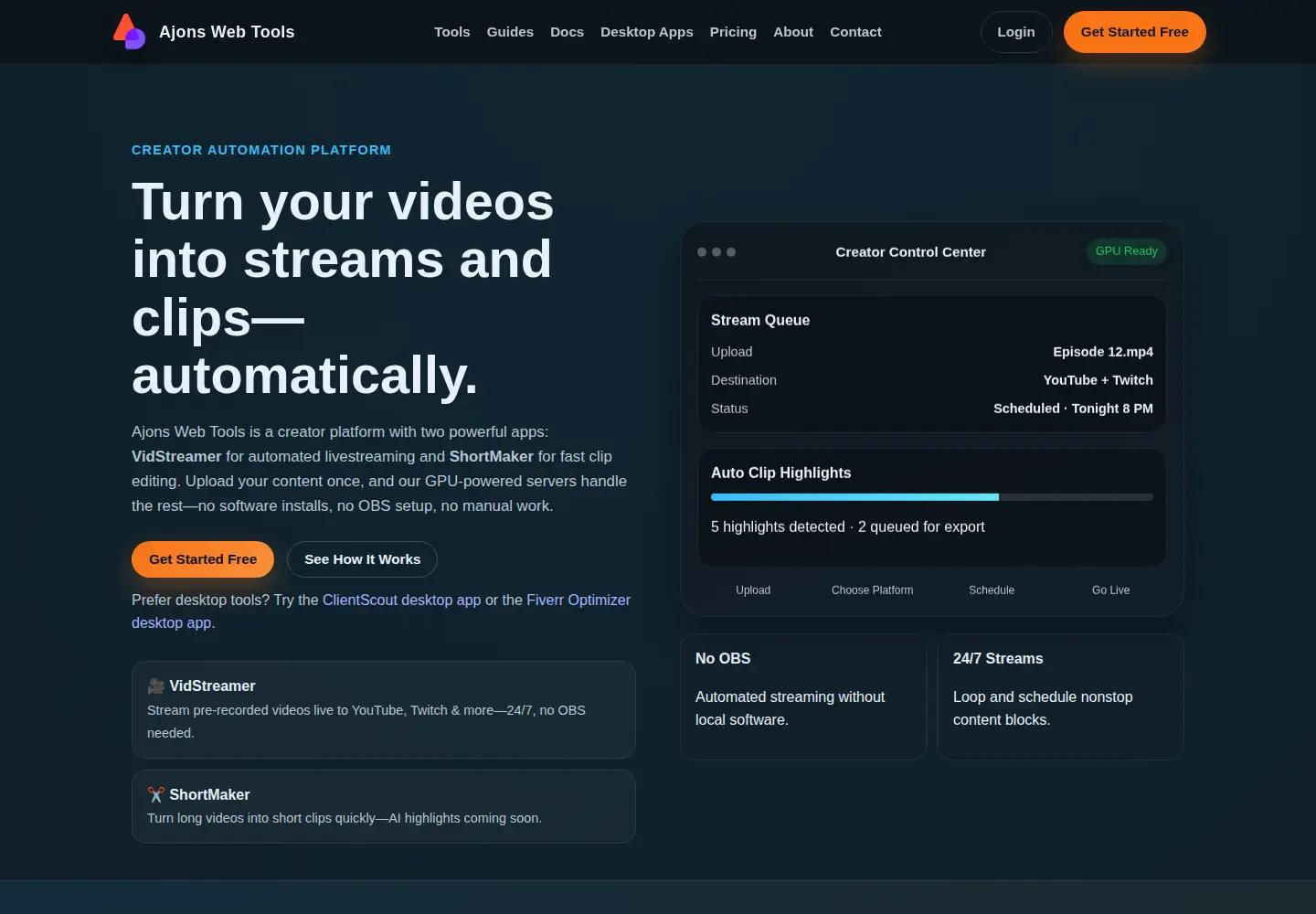The width and height of the screenshot is (1316, 914).
Task: Select the Choose Platform step
Action: (873, 590)
